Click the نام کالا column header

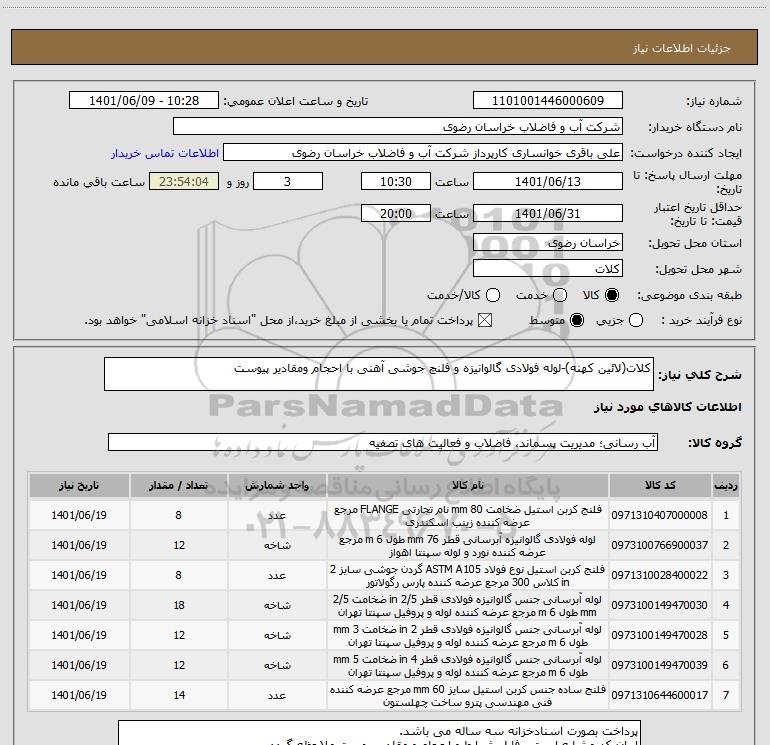468,485
